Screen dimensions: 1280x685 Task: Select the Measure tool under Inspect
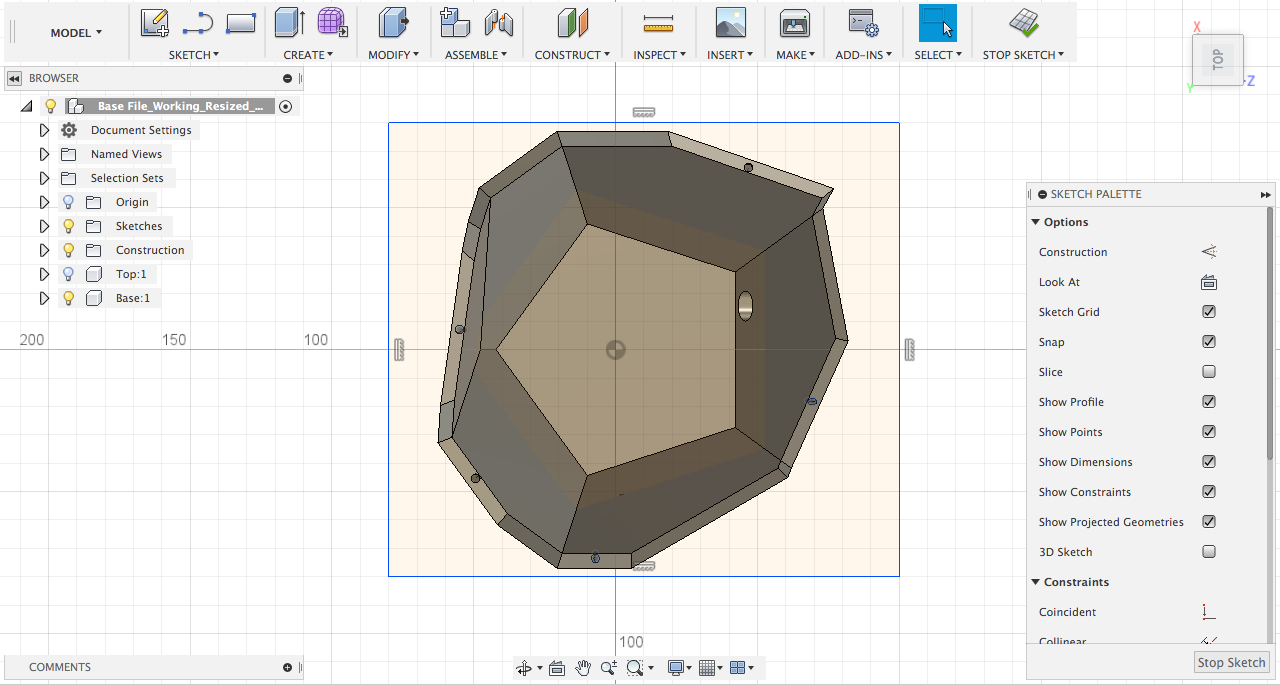pyautogui.click(x=658, y=22)
